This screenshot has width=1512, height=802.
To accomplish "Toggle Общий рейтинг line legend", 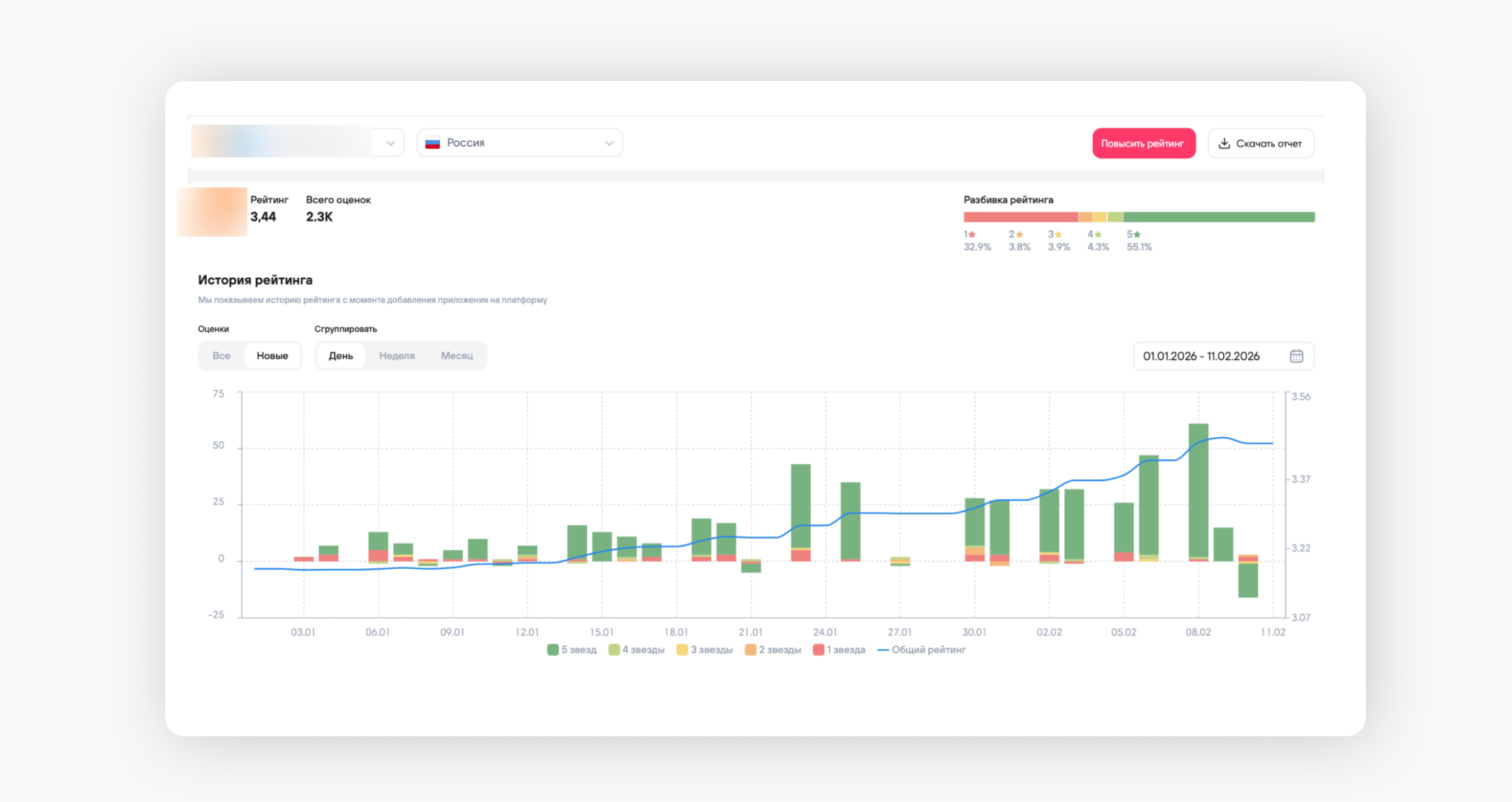I will (884, 650).
